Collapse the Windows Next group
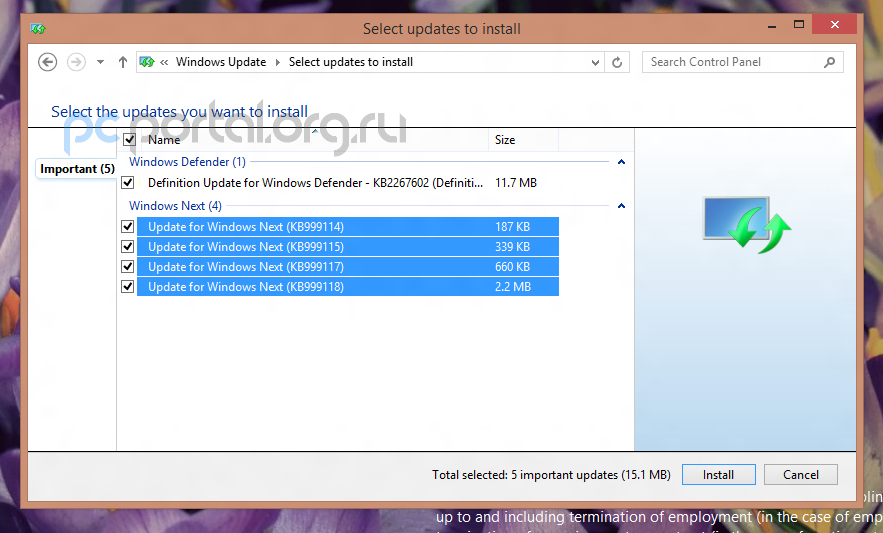This screenshot has width=883, height=533. tap(621, 206)
